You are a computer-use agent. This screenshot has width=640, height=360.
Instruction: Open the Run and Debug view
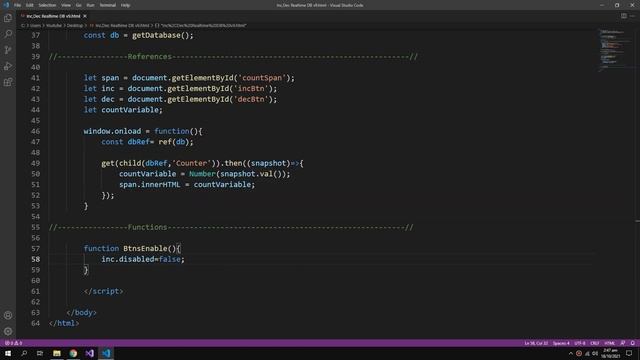8,66
